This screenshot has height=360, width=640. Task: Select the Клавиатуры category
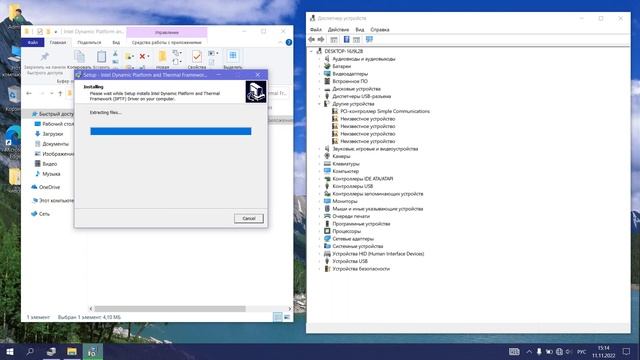tap(346, 164)
